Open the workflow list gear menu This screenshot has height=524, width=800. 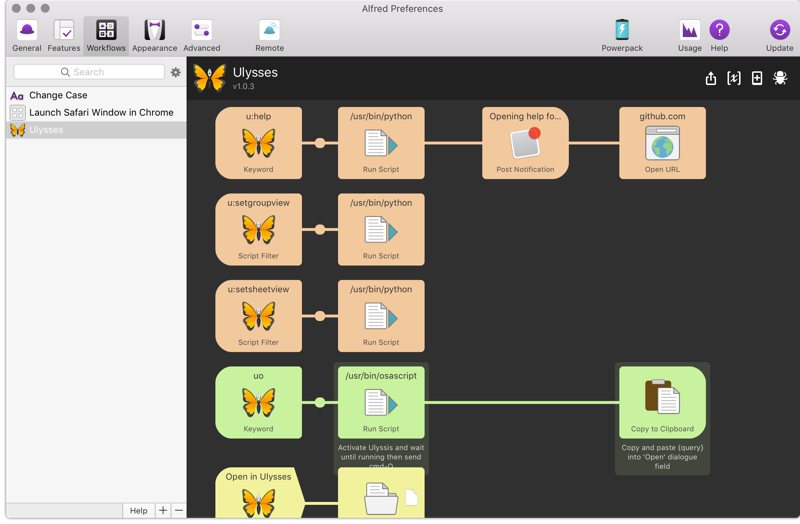[x=176, y=72]
